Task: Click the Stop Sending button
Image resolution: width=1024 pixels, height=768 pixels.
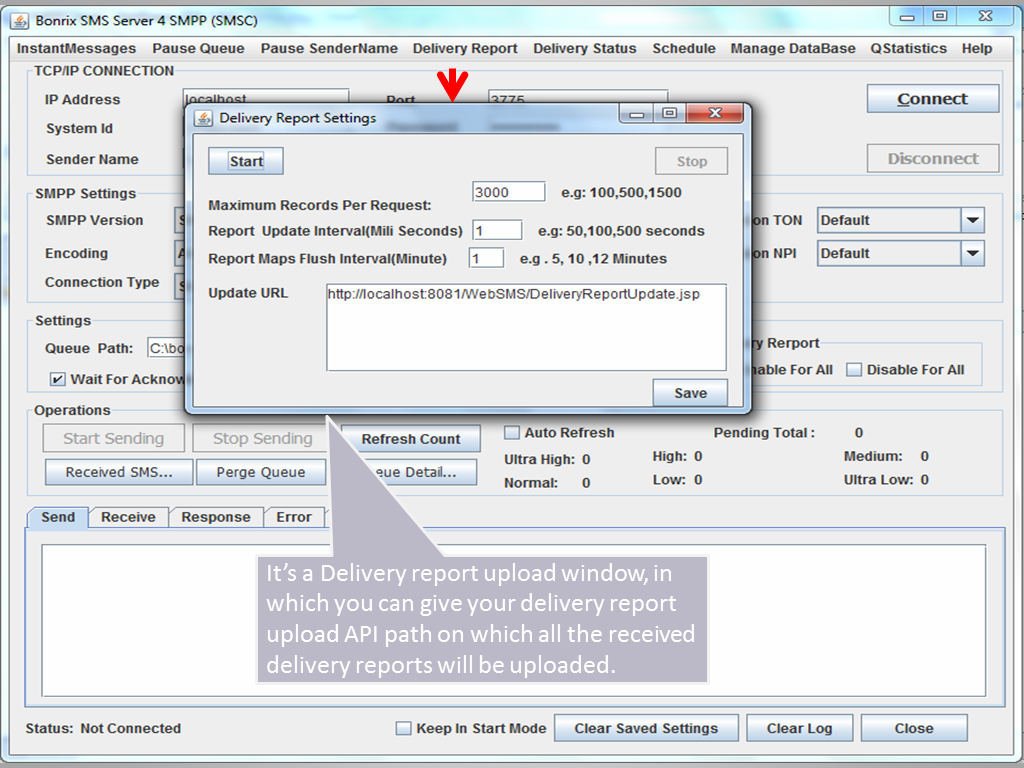Action: [262, 438]
